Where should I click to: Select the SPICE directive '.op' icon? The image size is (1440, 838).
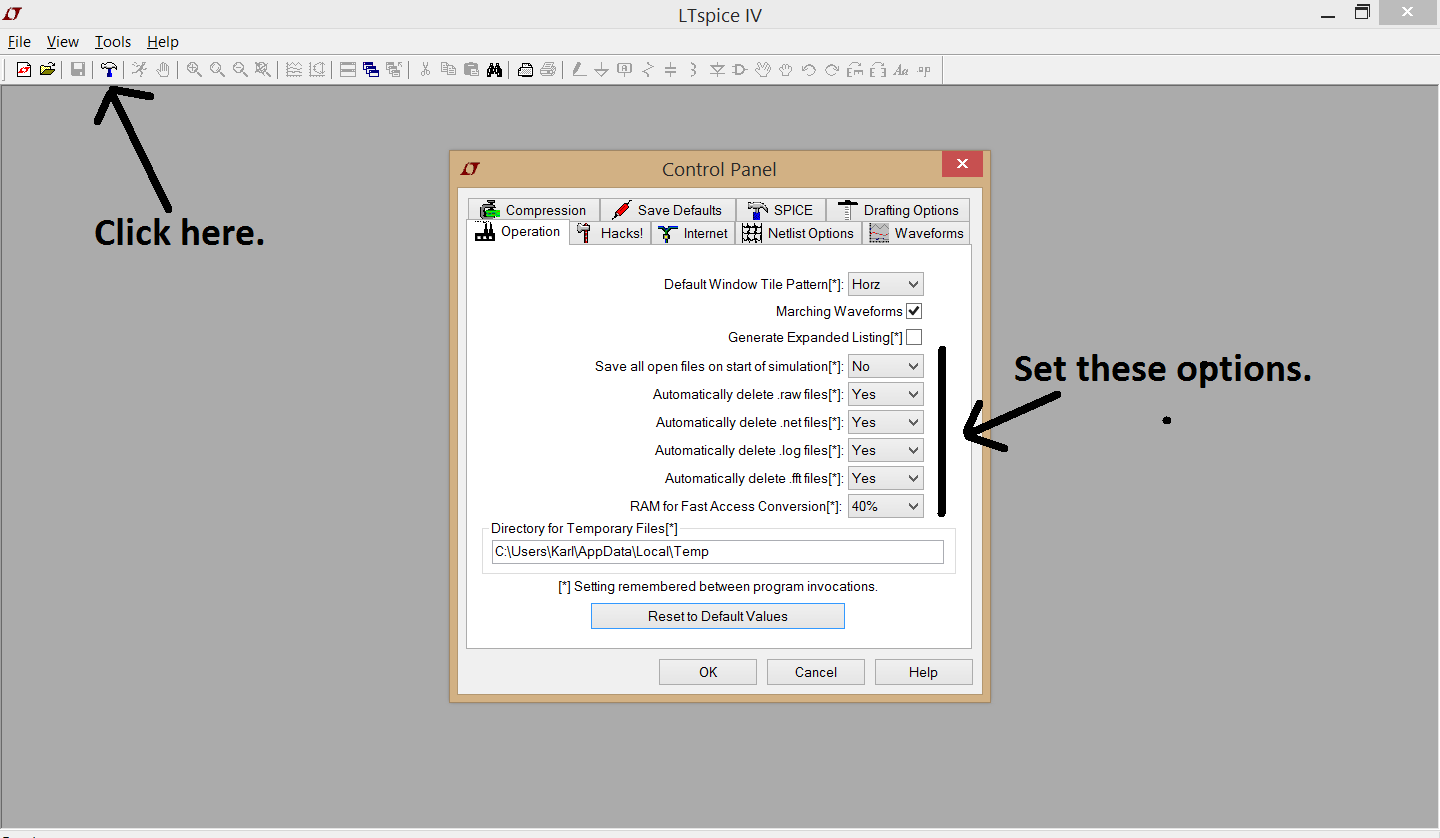click(924, 69)
